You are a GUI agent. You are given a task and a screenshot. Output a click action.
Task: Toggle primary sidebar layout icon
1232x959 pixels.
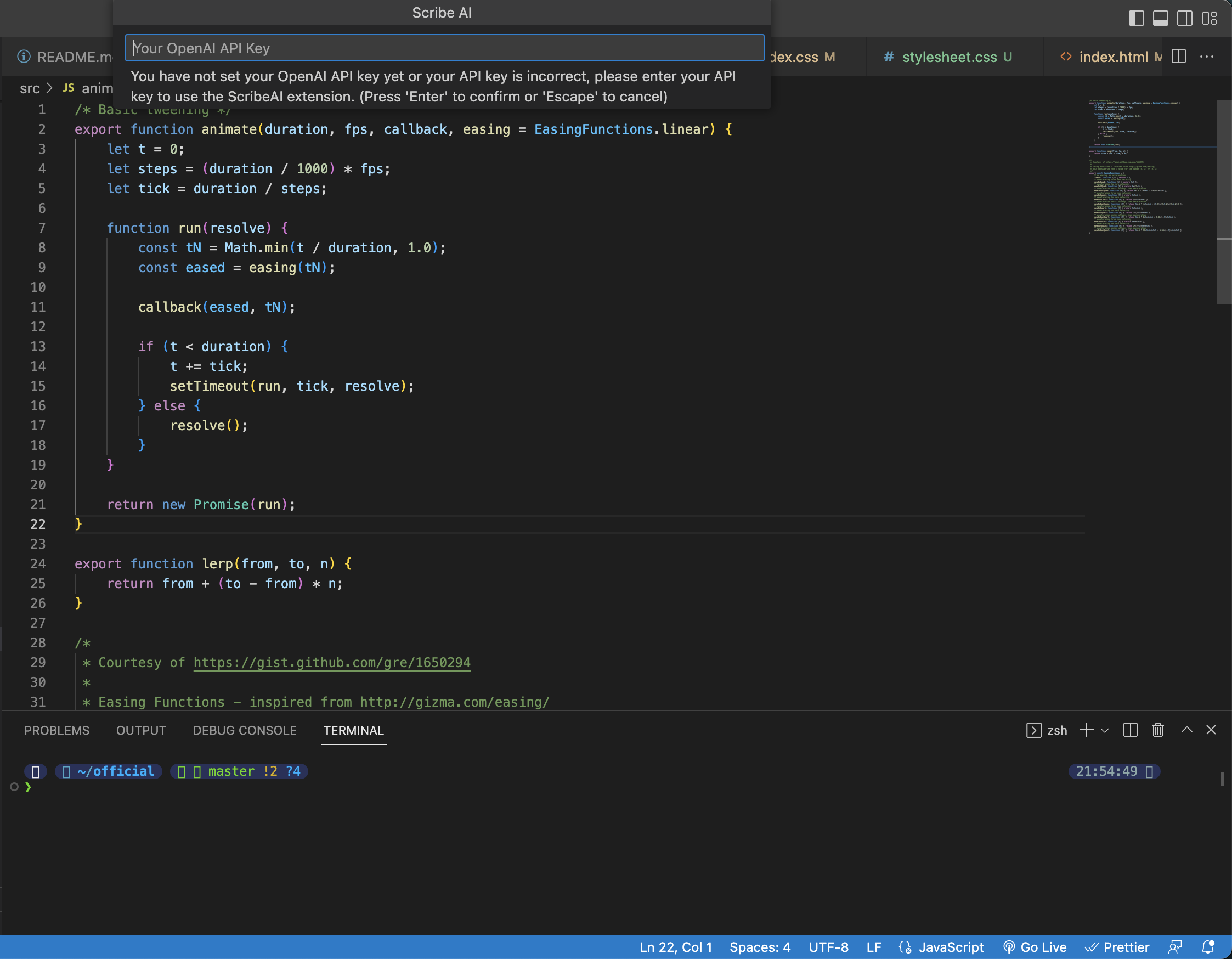pyautogui.click(x=1135, y=18)
